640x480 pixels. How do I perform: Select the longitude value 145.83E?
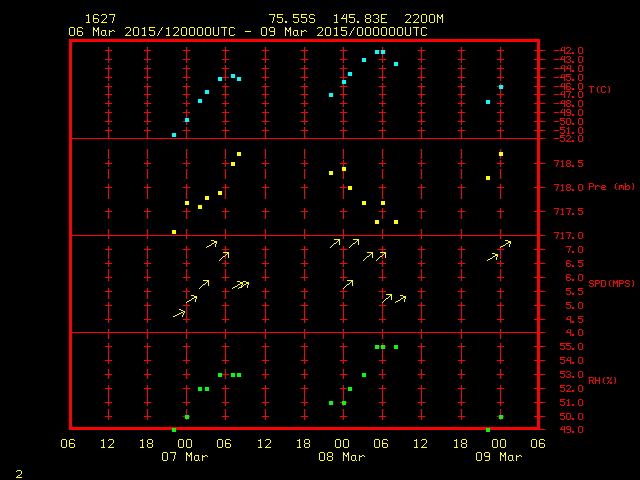pos(360,19)
